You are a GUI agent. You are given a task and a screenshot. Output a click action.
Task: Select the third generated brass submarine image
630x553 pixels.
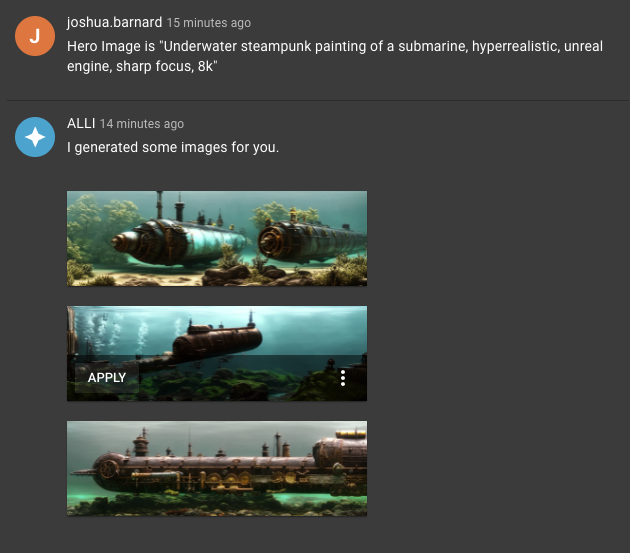coord(217,468)
